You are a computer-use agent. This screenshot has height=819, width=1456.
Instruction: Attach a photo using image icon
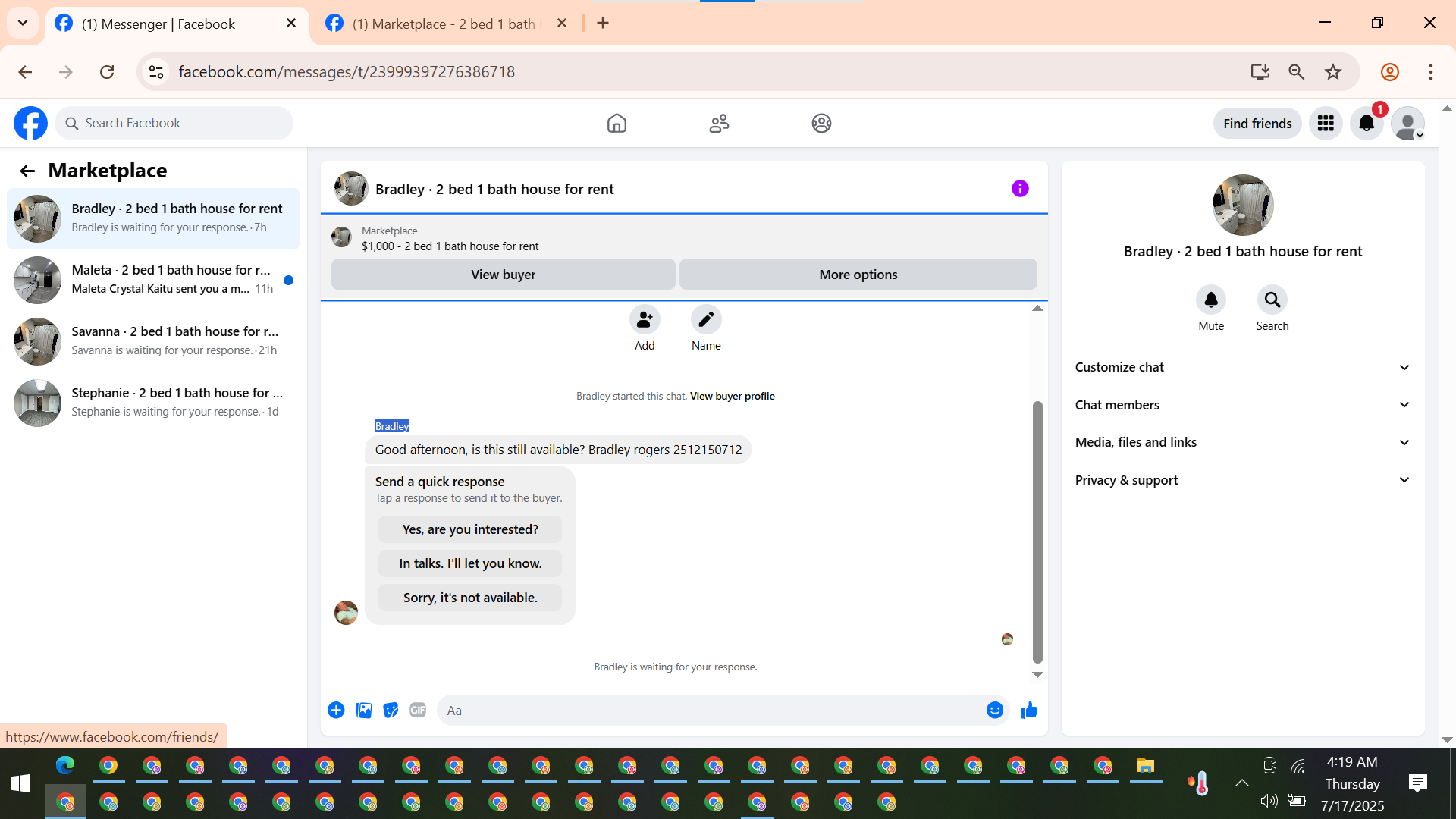click(364, 711)
